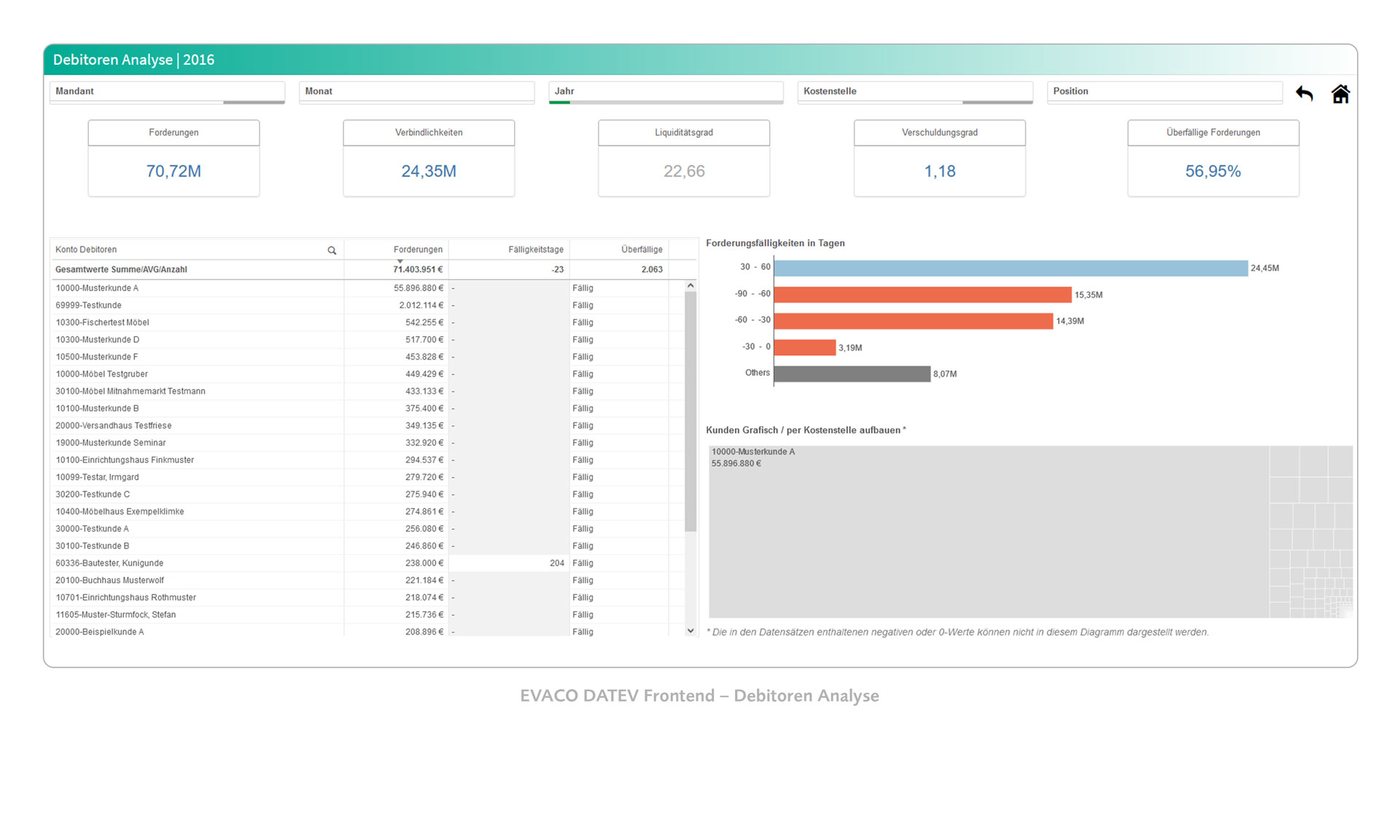Click Gesamtwerte Summe/AVG/Anzahl totals row
The image size is (1400, 840).
pyautogui.click(x=367, y=270)
